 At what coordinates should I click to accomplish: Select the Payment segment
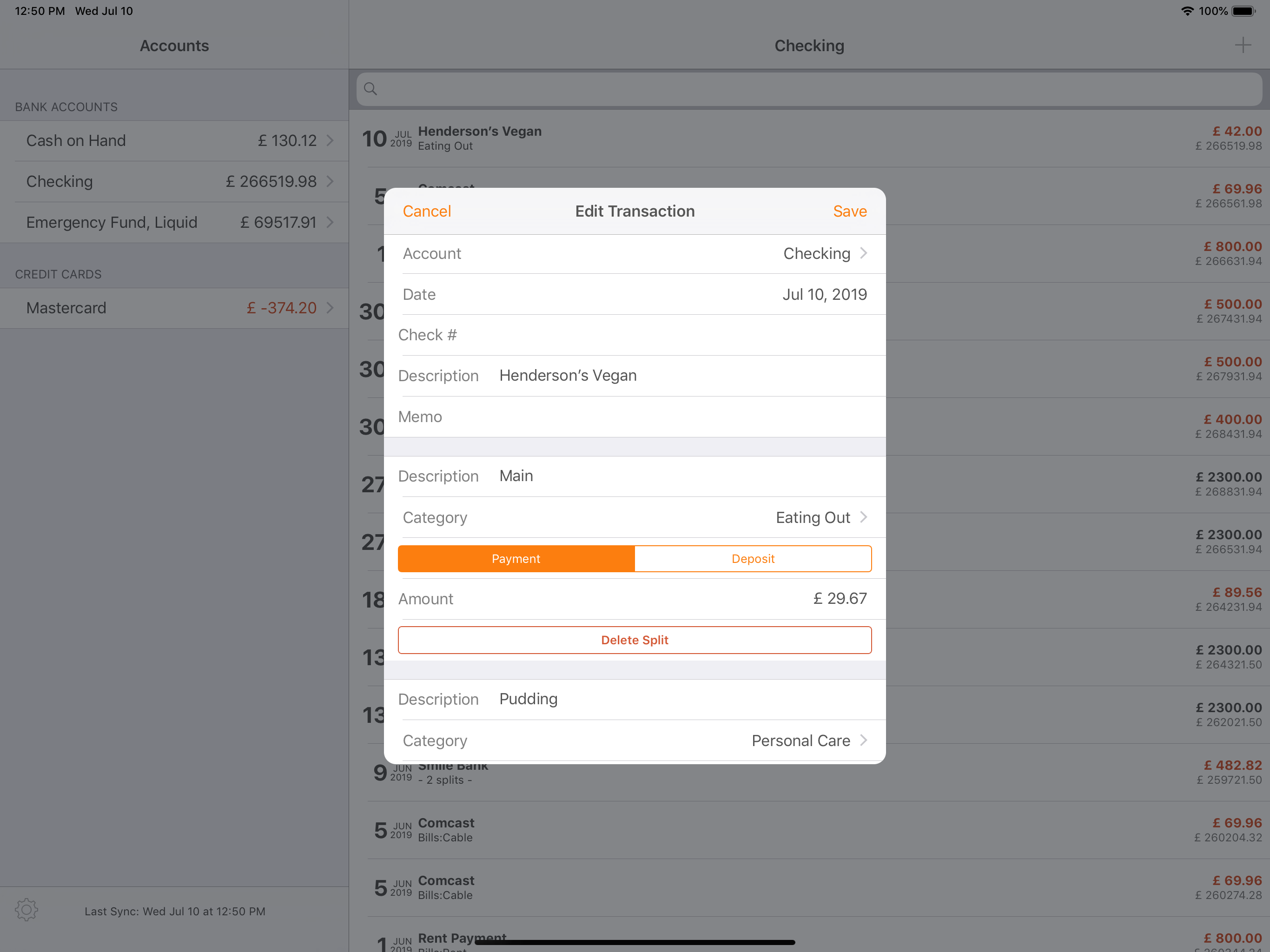click(x=516, y=559)
